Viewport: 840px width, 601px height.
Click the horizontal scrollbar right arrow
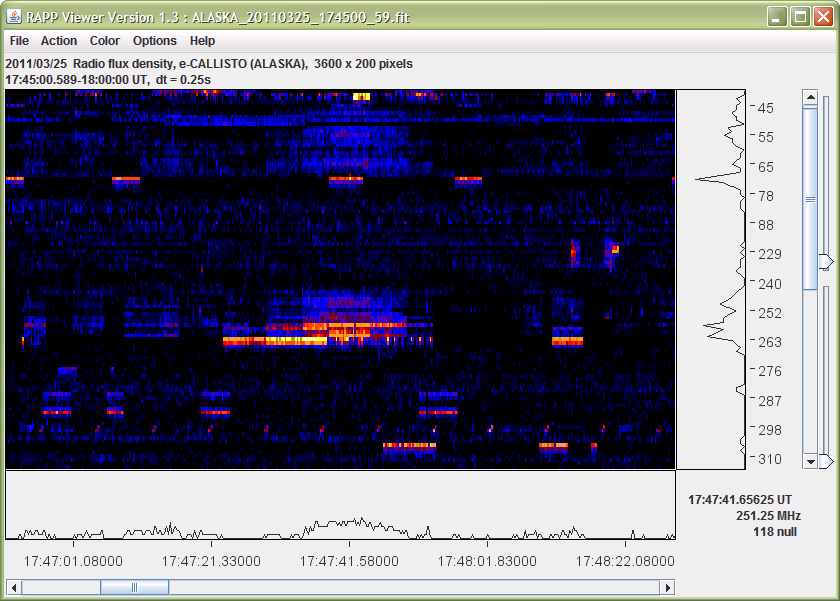click(x=668, y=588)
